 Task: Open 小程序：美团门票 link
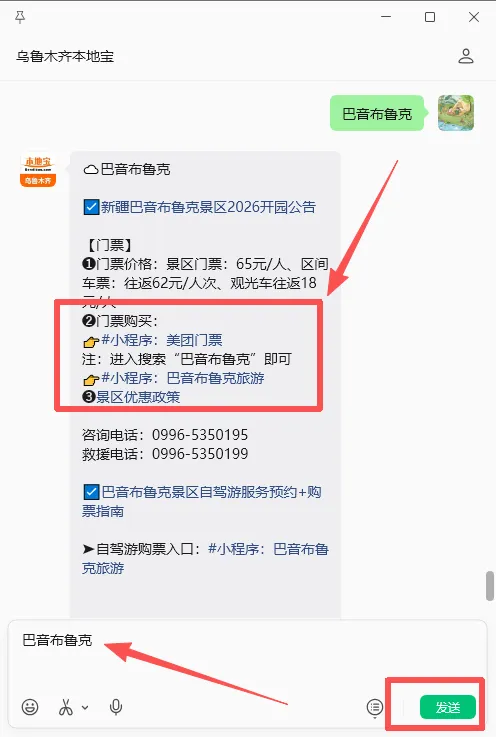pyautogui.click(x=162, y=340)
